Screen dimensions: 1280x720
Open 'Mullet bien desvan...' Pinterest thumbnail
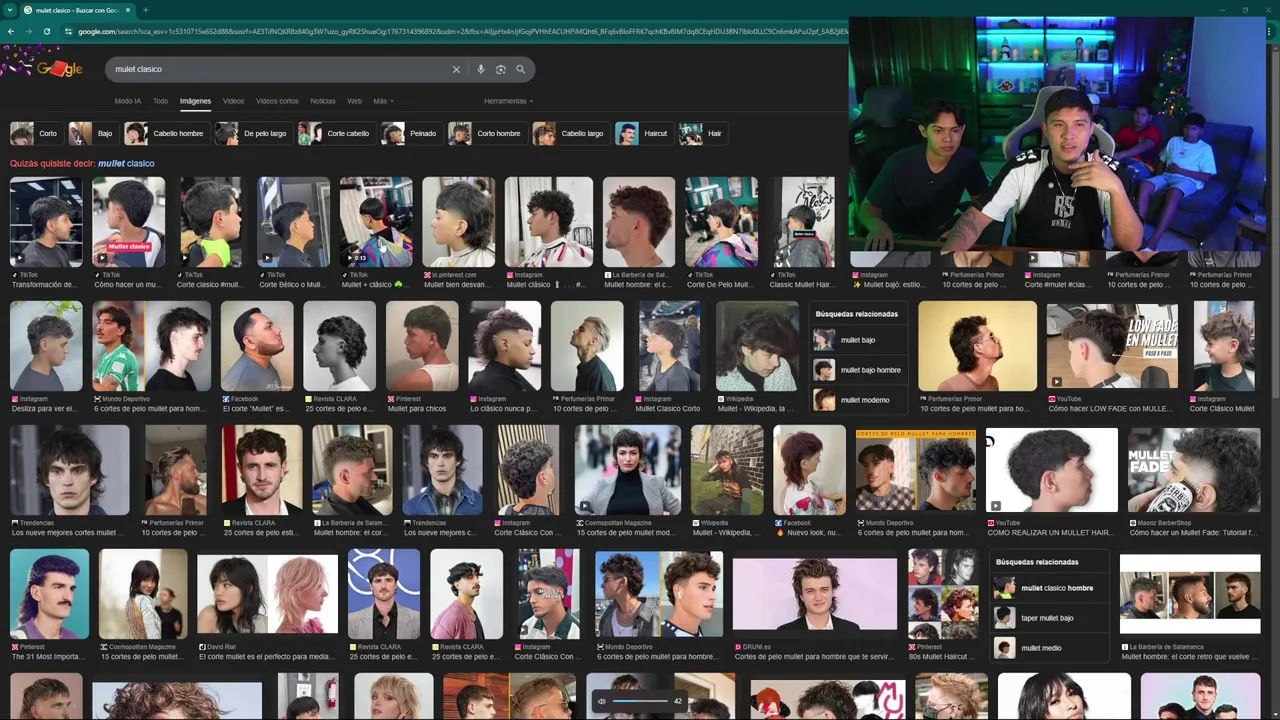[x=459, y=222]
